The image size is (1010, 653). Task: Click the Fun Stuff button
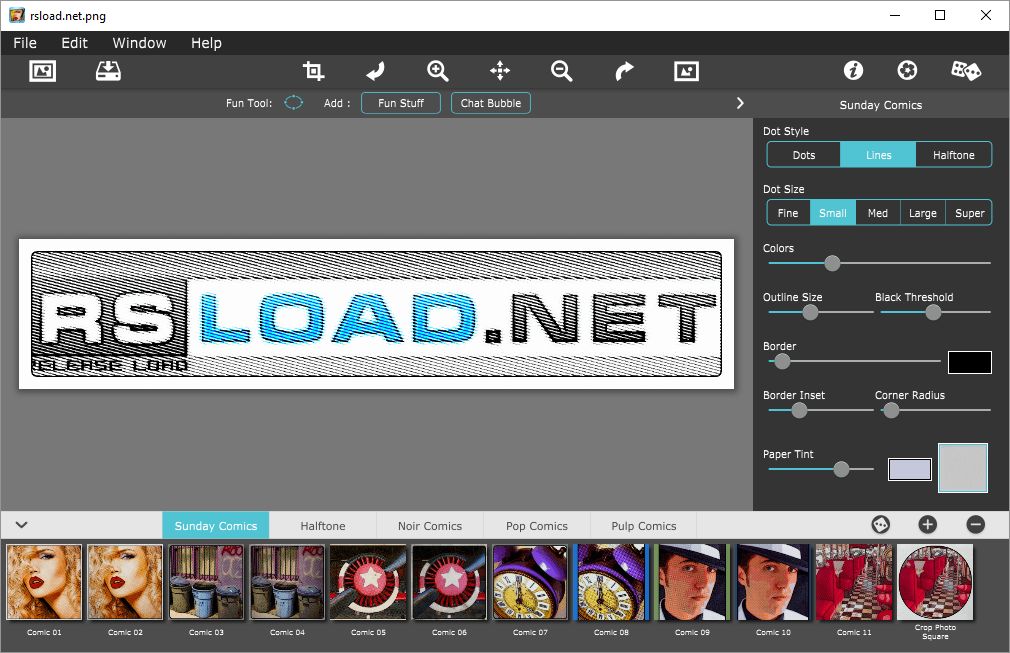(401, 103)
